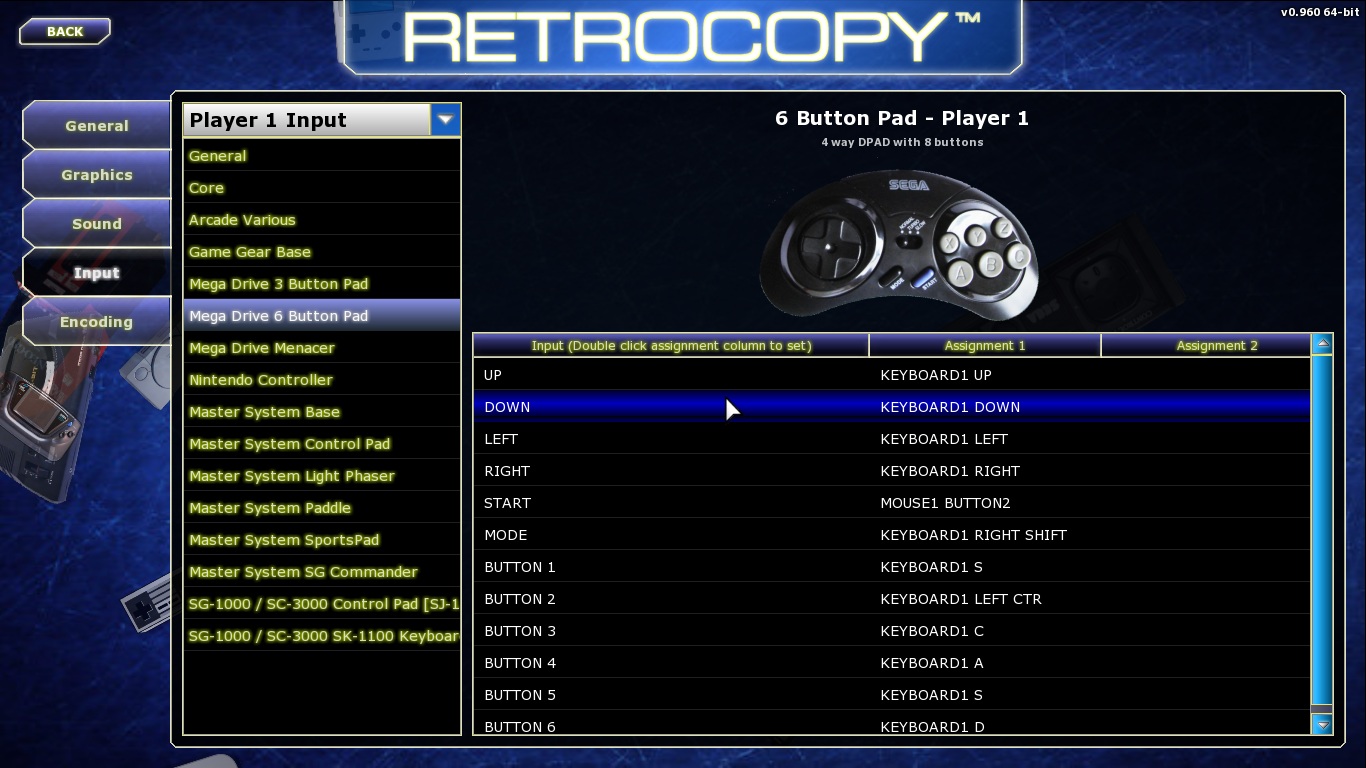This screenshot has height=768, width=1366.
Task: Switch to the General settings tab
Action: click(x=96, y=126)
